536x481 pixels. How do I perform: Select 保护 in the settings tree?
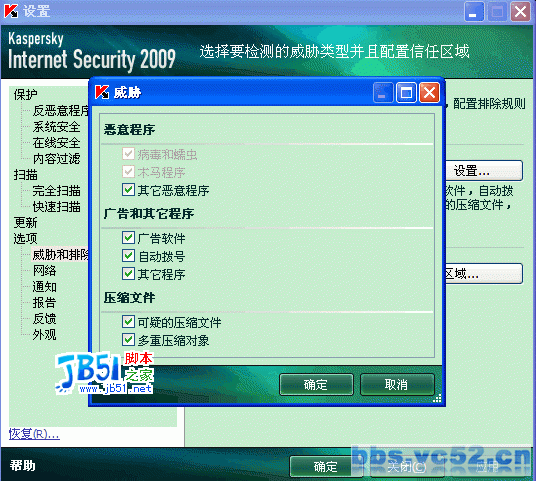tap(26, 95)
